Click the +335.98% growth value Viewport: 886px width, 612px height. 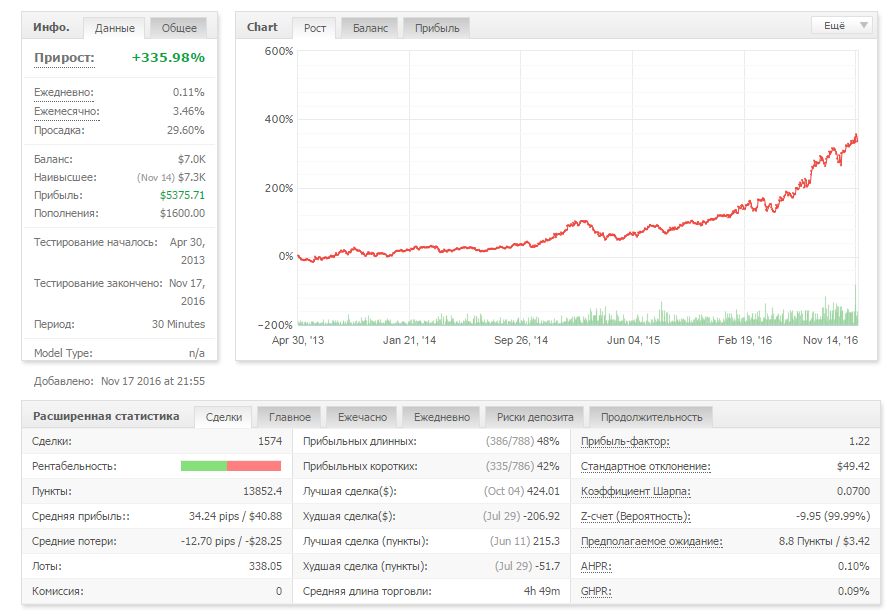click(168, 58)
